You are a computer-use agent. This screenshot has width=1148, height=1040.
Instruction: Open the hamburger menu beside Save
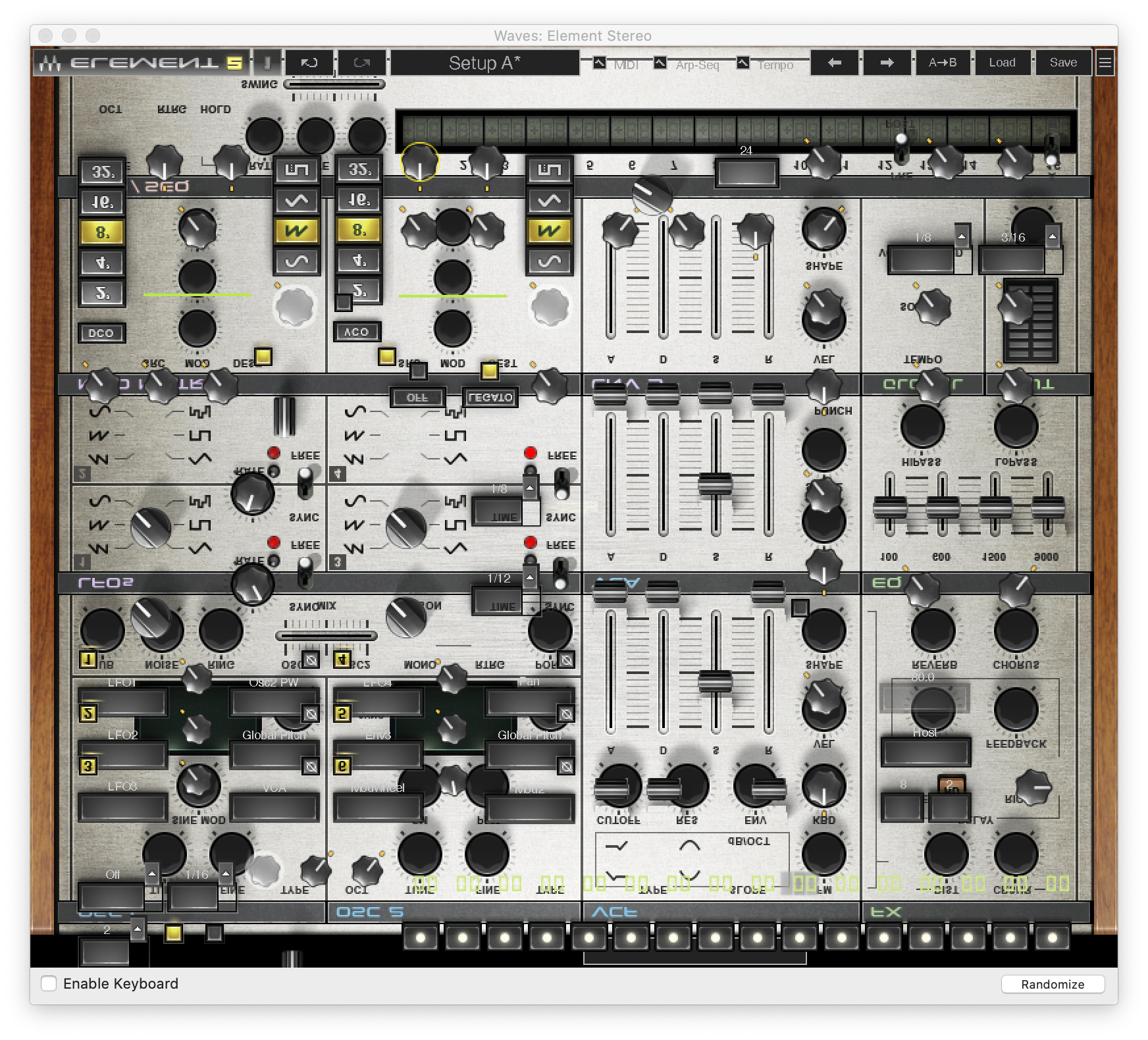[1105, 63]
